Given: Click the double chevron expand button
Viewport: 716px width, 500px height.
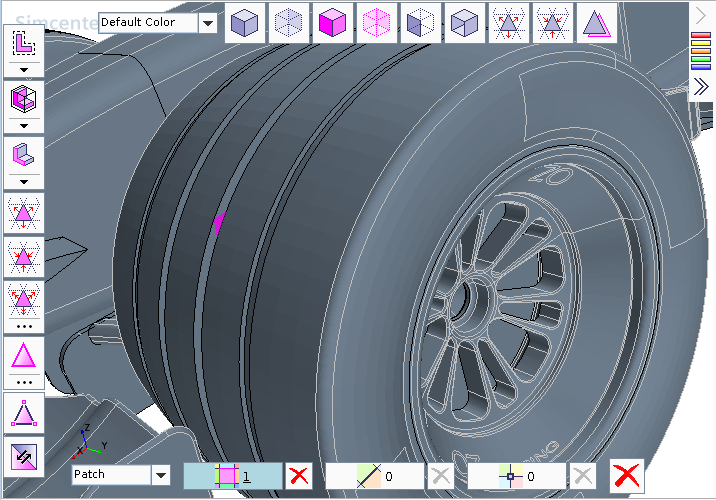Looking at the screenshot, I should [x=701, y=87].
